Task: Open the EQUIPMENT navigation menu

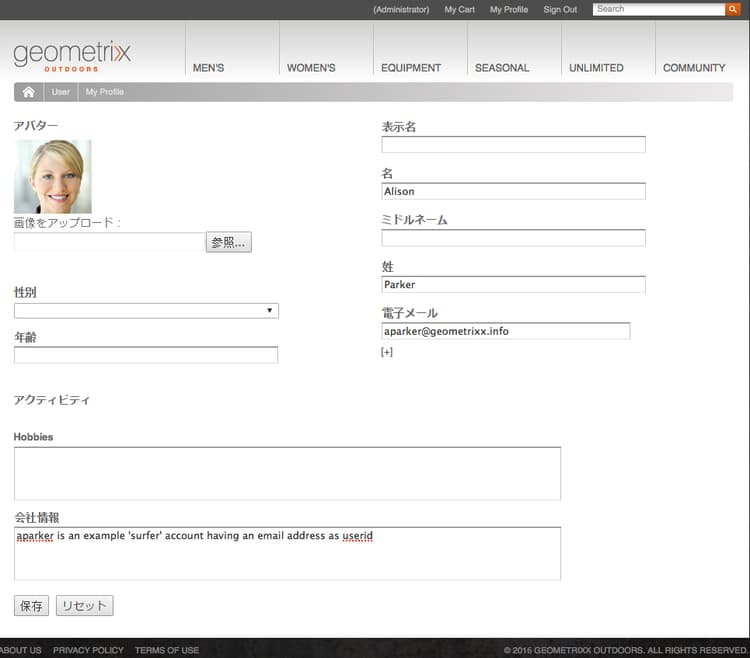Action: [411, 68]
